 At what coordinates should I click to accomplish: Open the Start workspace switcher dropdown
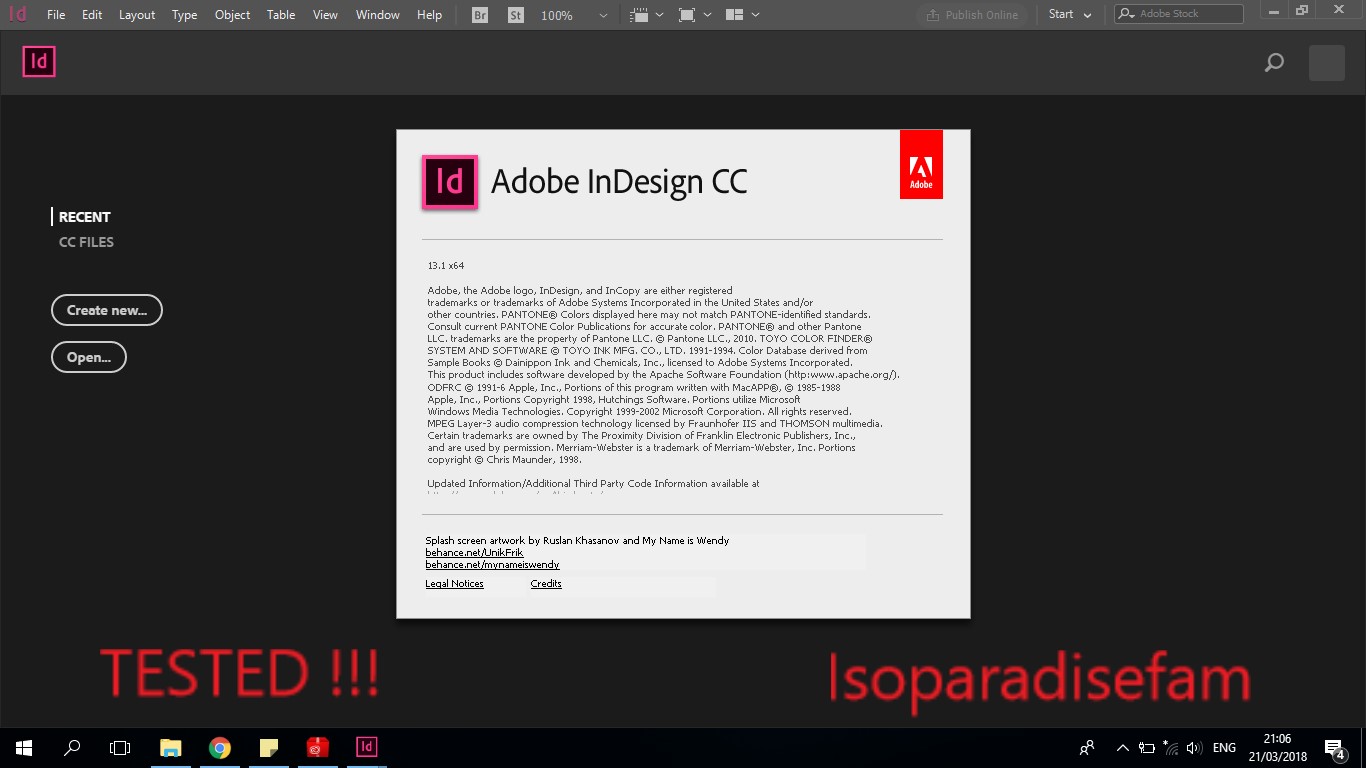point(1070,15)
